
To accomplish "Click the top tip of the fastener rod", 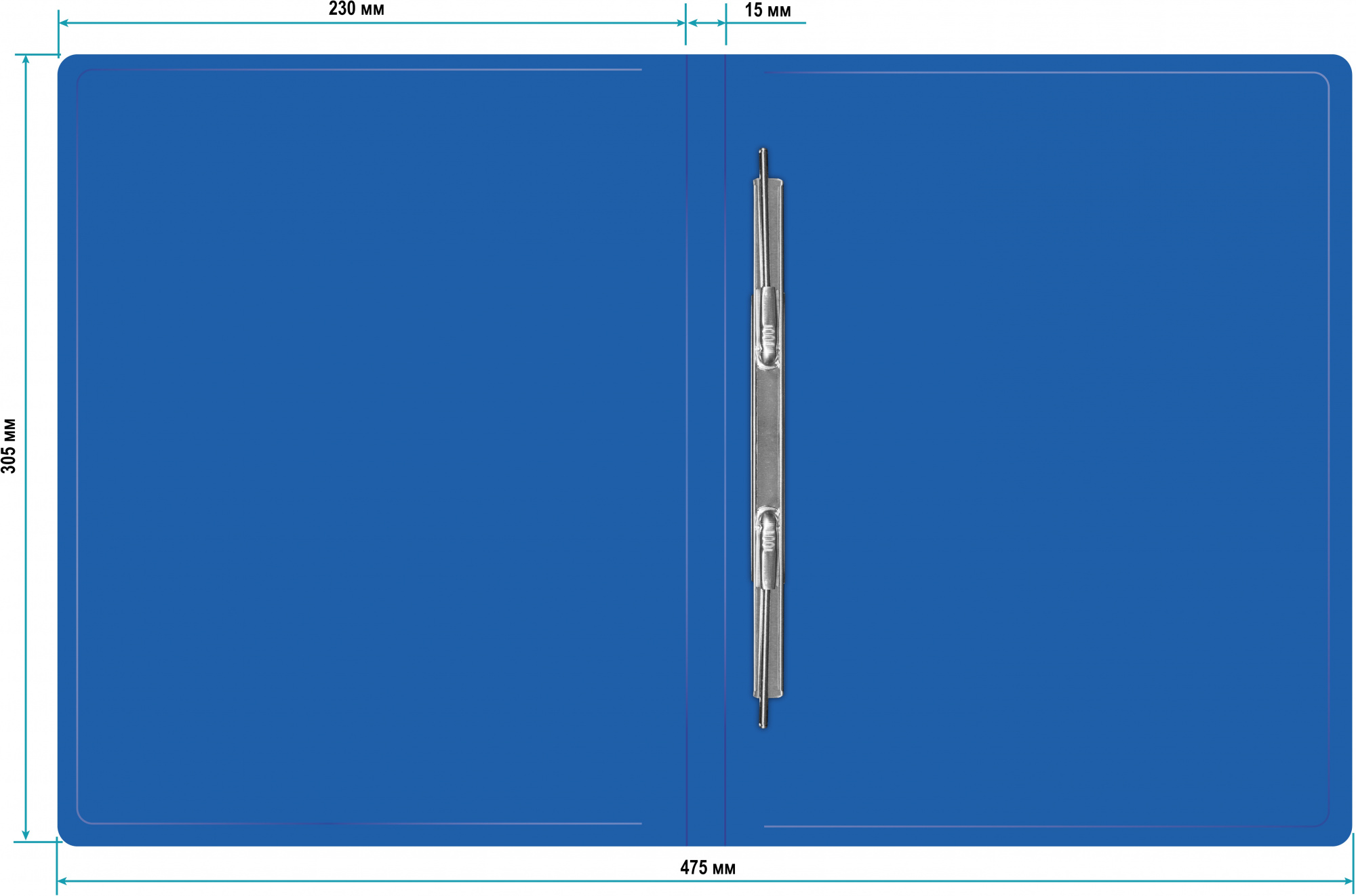I will coord(763,152).
